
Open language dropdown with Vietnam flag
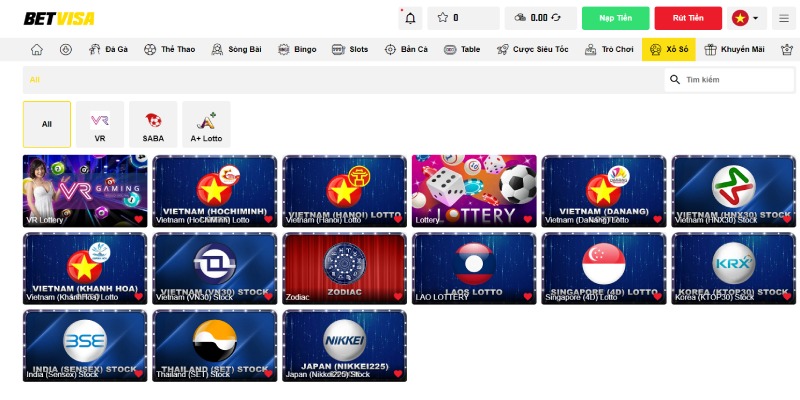[x=746, y=18]
